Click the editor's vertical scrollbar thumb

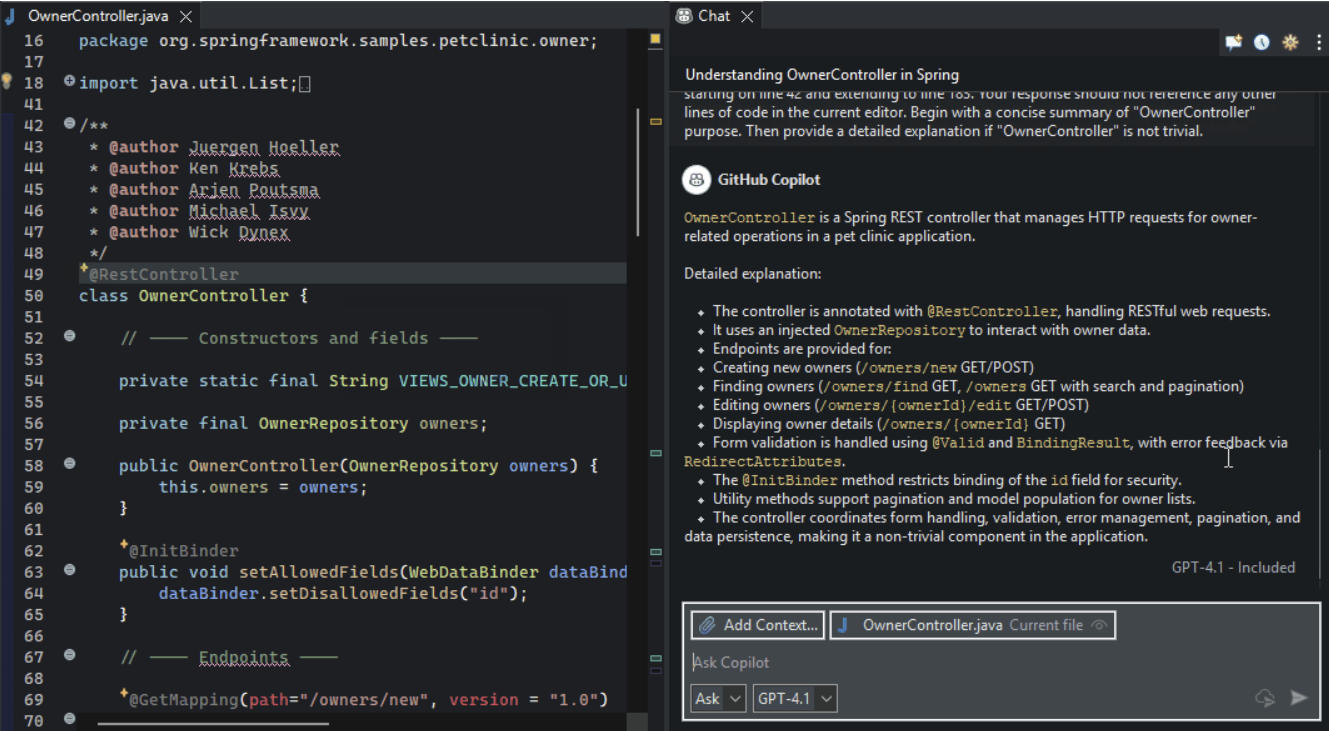click(638, 172)
